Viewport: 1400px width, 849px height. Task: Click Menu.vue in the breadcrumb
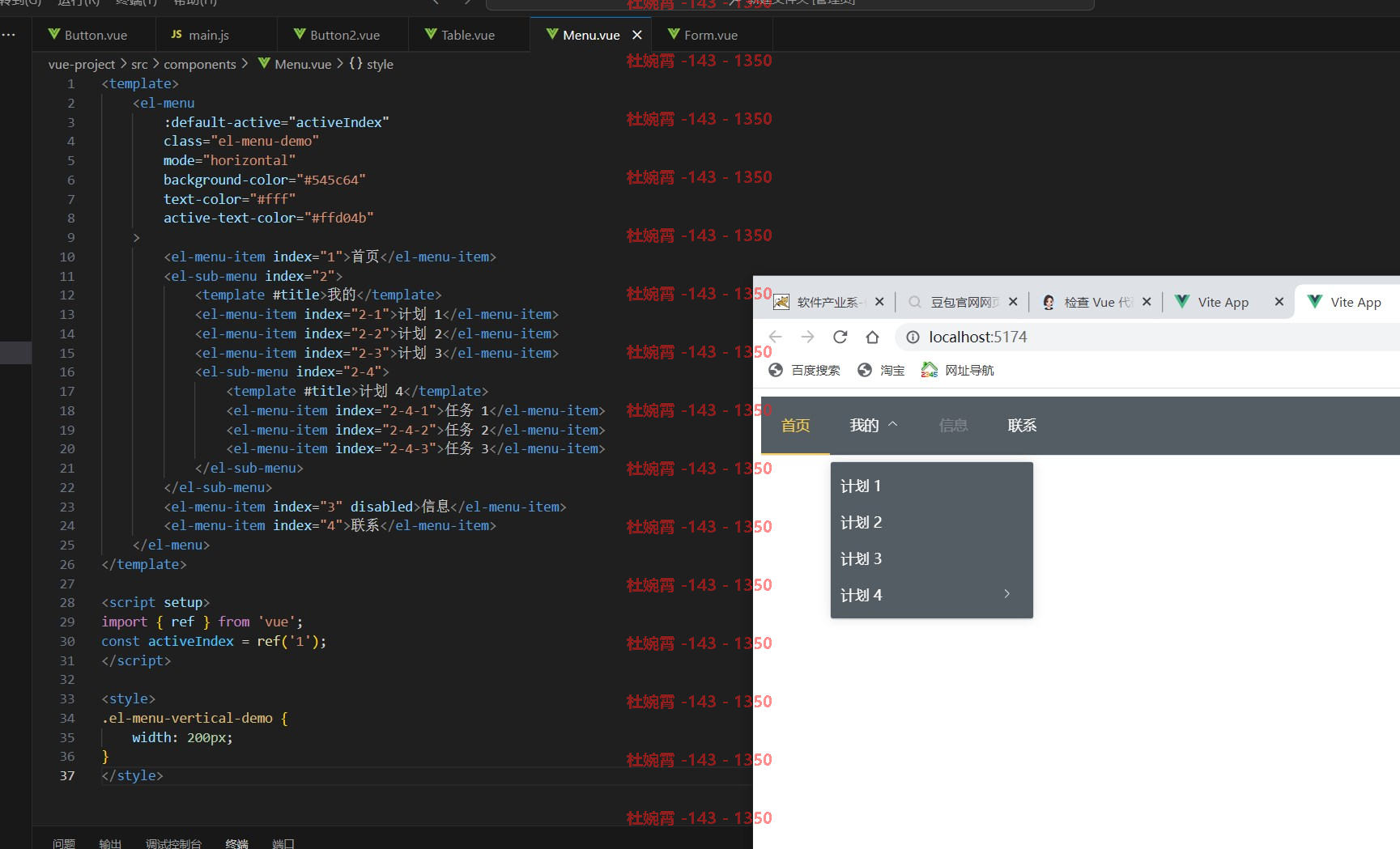click(303, 64)
